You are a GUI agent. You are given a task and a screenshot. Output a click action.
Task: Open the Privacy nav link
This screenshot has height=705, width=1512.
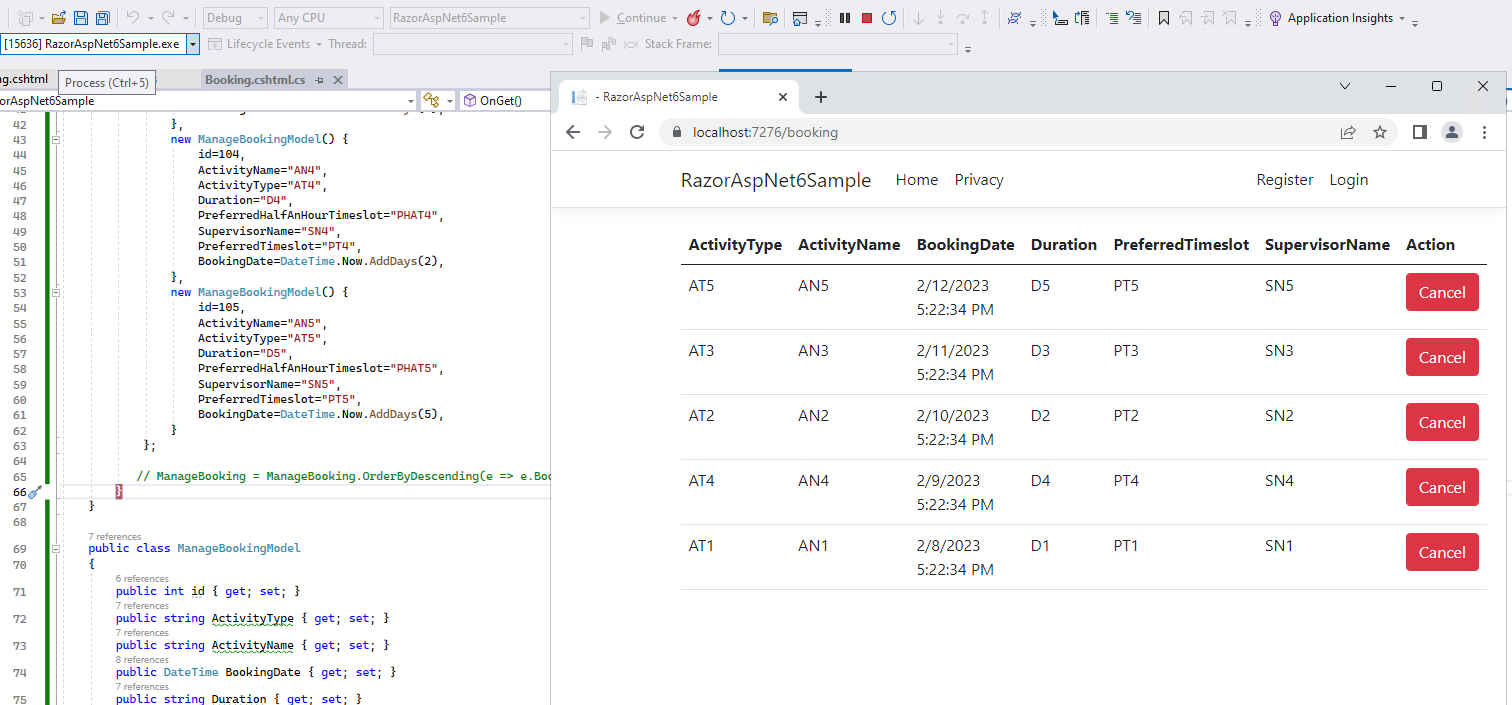[979, 180]
